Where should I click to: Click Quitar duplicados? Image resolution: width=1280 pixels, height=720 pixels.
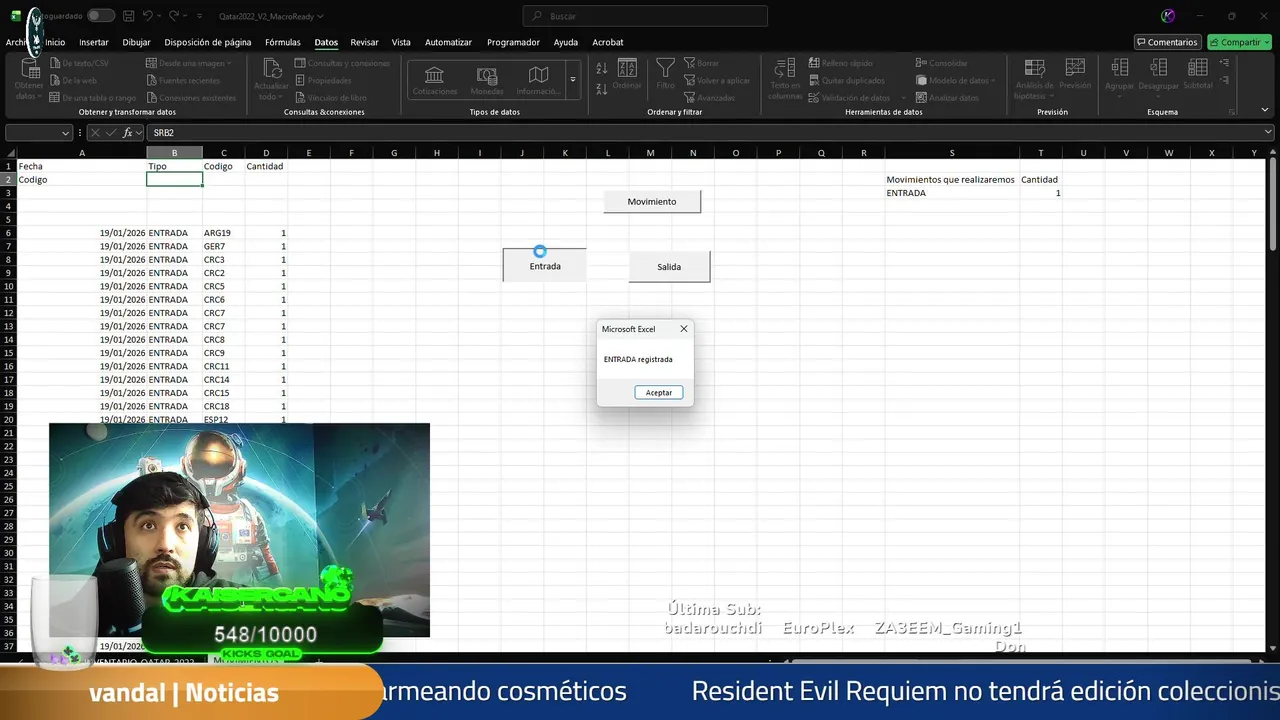pos(846,80)
